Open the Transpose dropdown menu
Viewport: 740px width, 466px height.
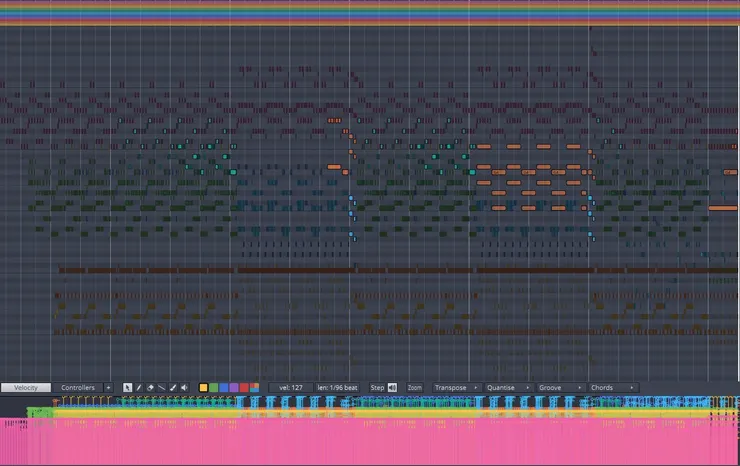click(456, 388)
